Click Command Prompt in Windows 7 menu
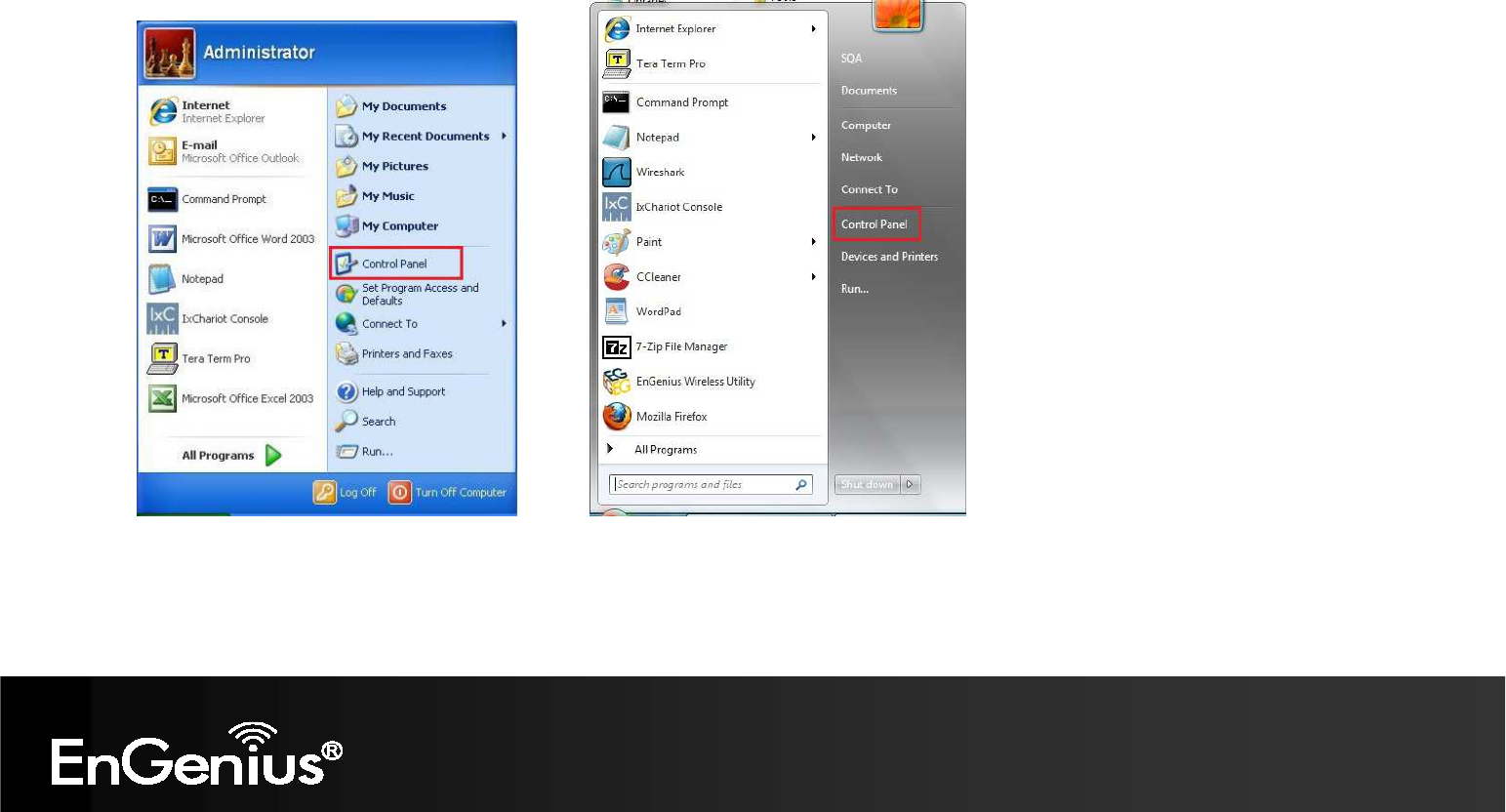The height and width of the screenshot is (812, 1506). [682, 102]
